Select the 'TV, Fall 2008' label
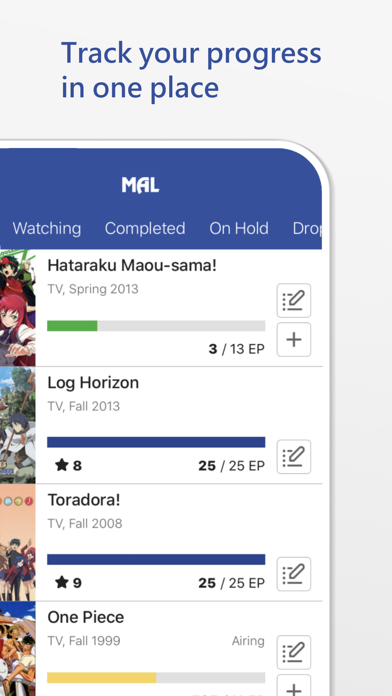Screen dimensions: 392x696 [x=85, y=523]
